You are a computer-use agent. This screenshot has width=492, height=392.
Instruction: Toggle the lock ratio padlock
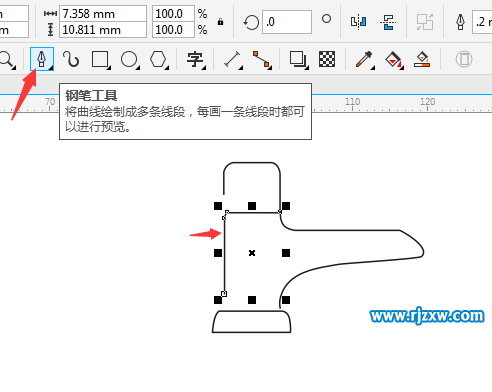pyautogui.click(x=220, y=22)
